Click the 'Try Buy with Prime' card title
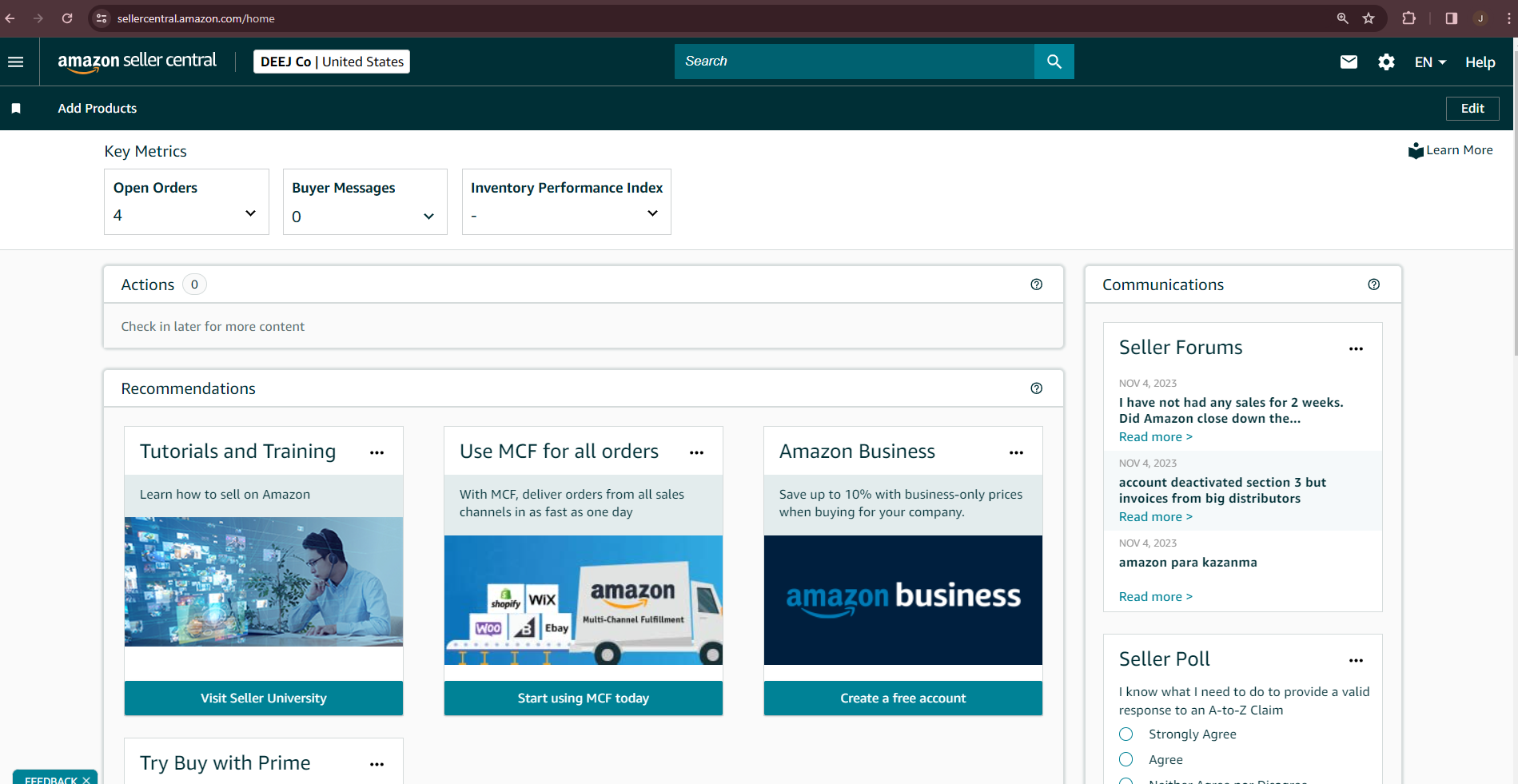Viewport: 1518px width, 784px height. click(x=225, y=763)
